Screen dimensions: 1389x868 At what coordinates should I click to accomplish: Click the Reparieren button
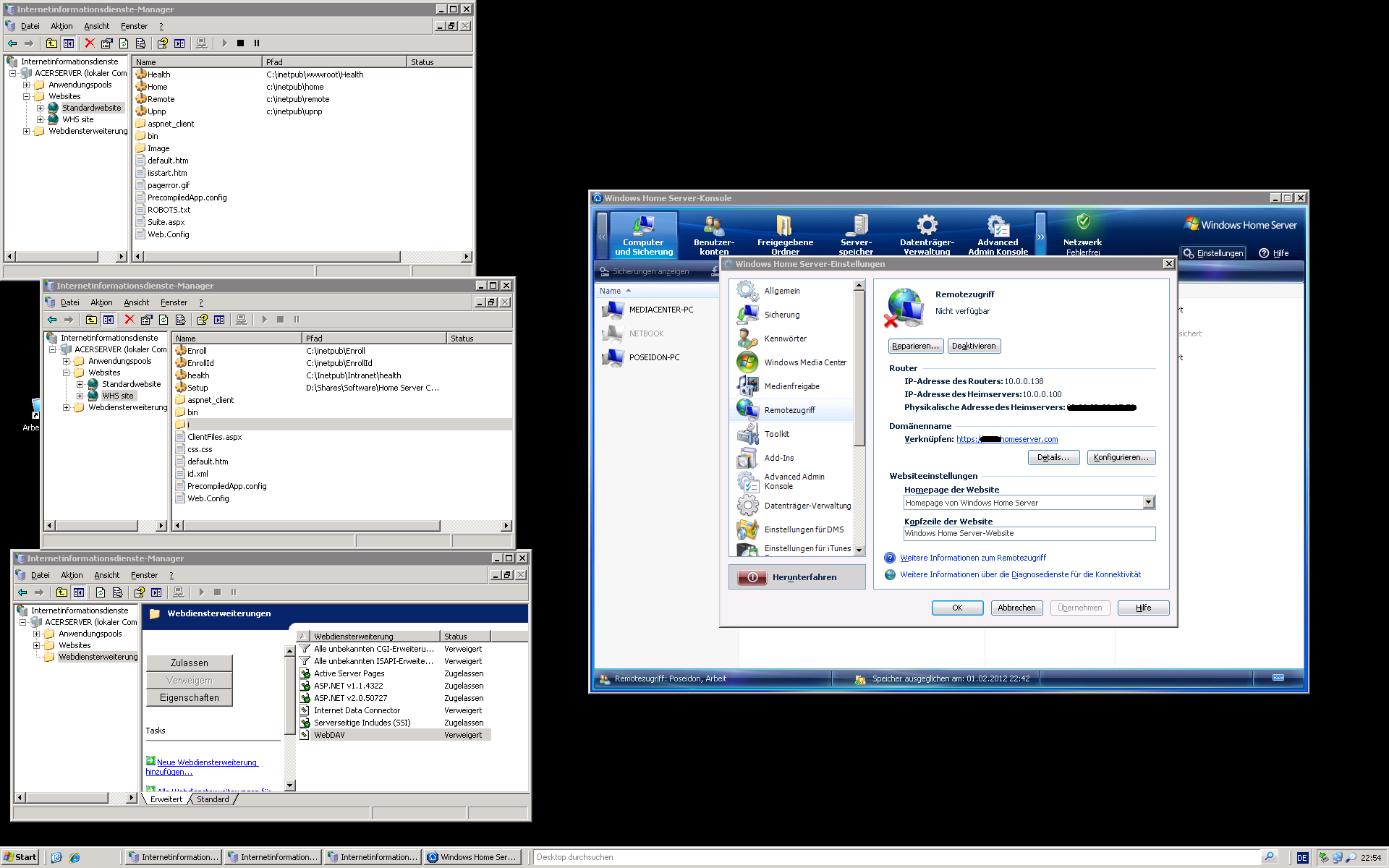coord(915,346)
